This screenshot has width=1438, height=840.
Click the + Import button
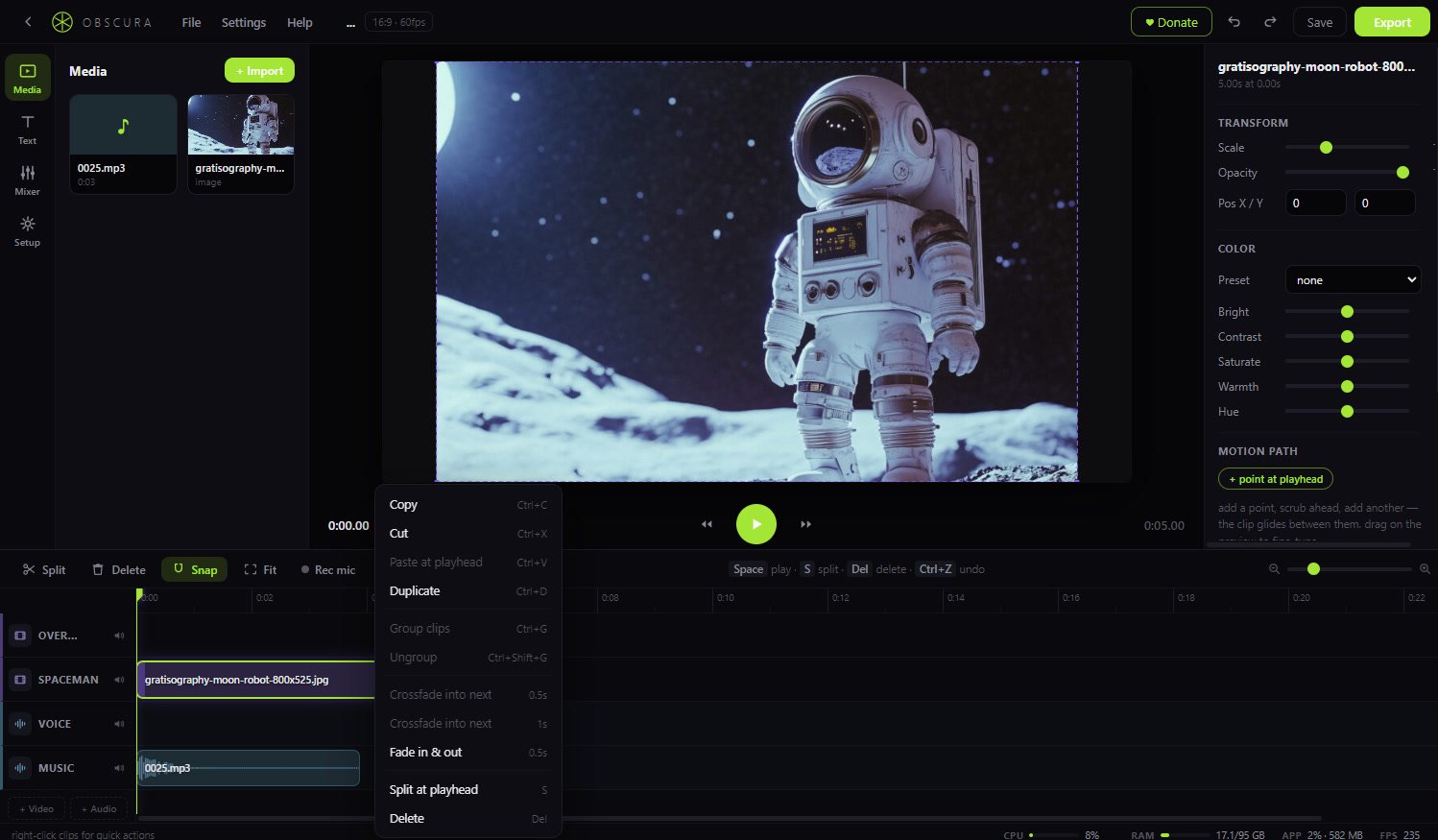(x=259, y=70)
